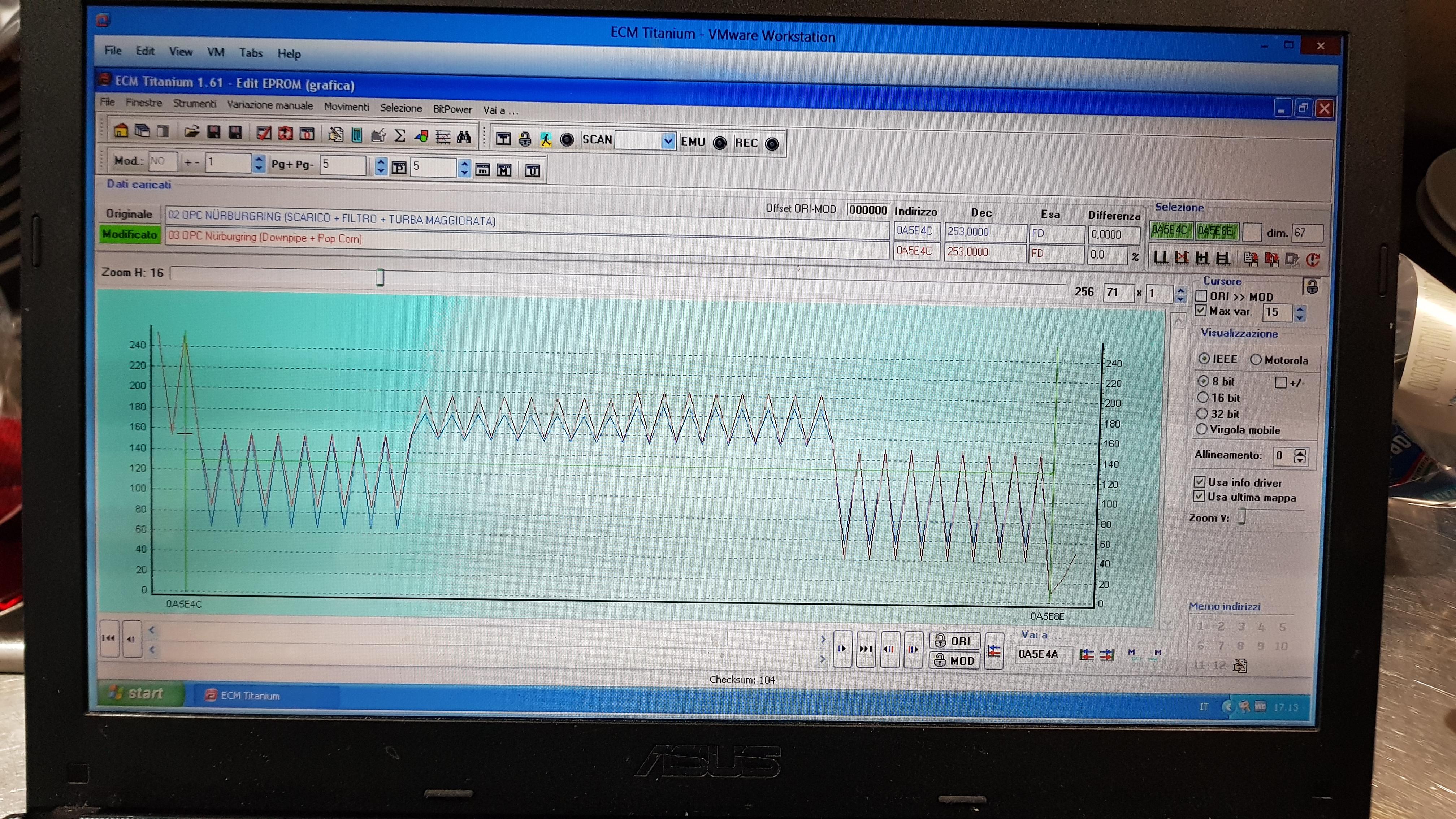Screen dimensions: 1456x819
Task: Select the 32 bit radio option
Action: (x=1202, y=413)
